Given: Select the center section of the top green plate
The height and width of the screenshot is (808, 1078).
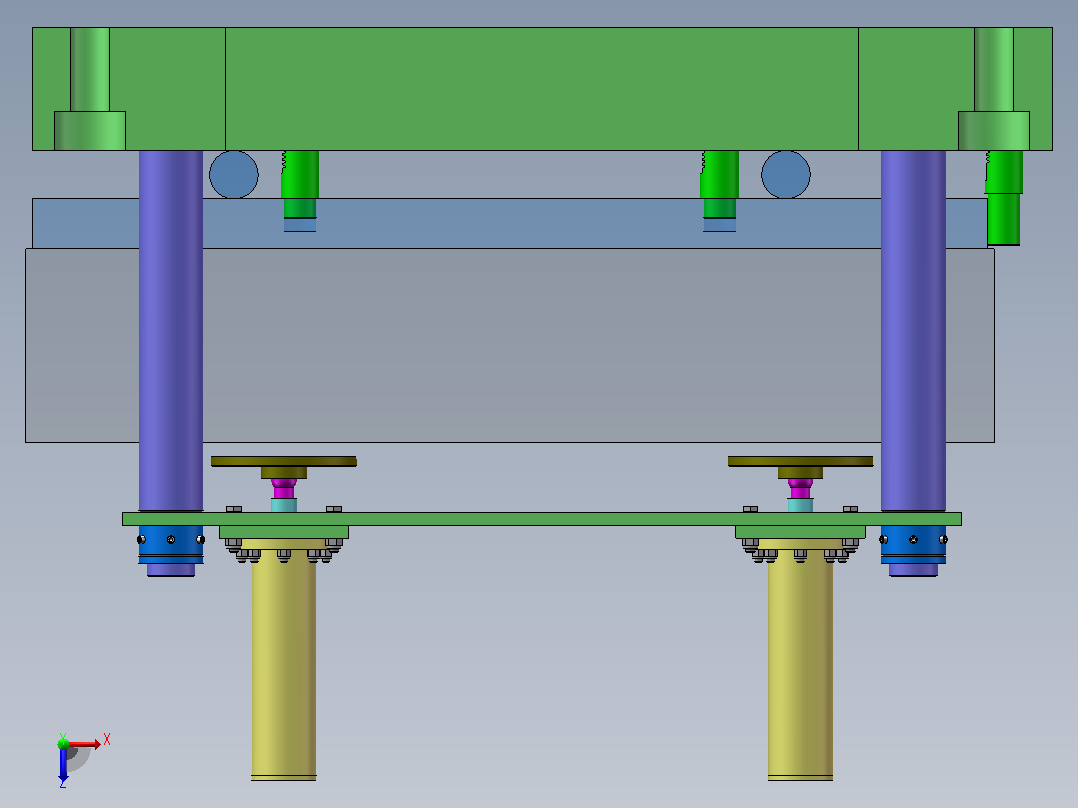Looking at the screenshot, I should [x=542, y=89].
